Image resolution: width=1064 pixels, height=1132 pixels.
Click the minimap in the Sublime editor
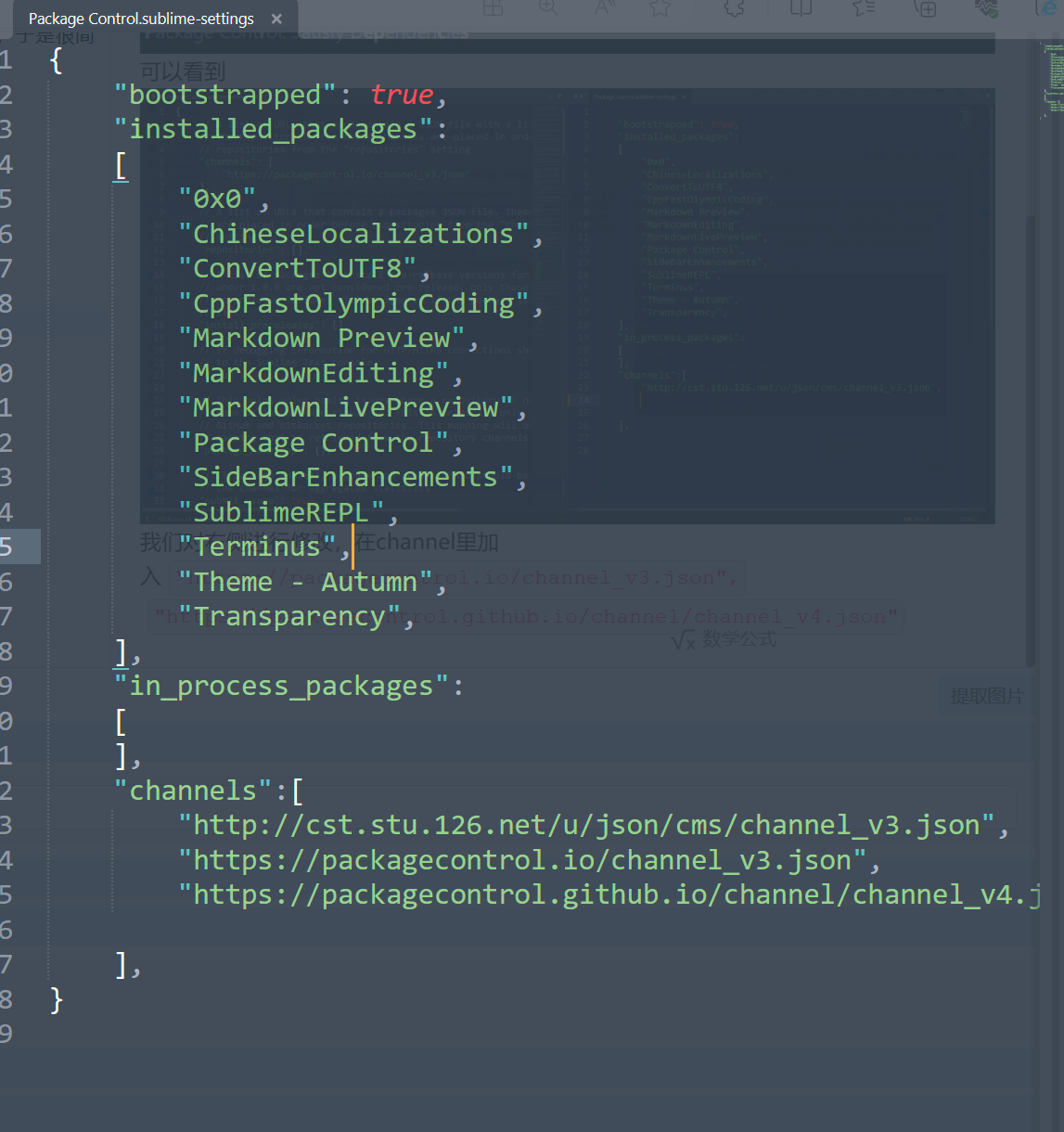pos(1054,79)
